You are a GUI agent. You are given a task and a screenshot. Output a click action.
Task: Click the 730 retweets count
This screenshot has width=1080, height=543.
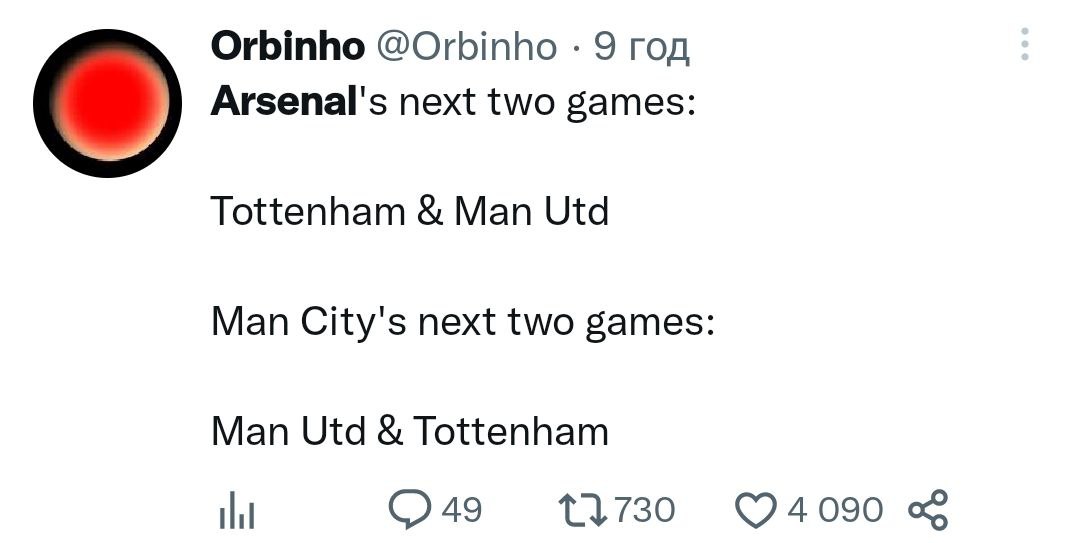pos(644,510)
